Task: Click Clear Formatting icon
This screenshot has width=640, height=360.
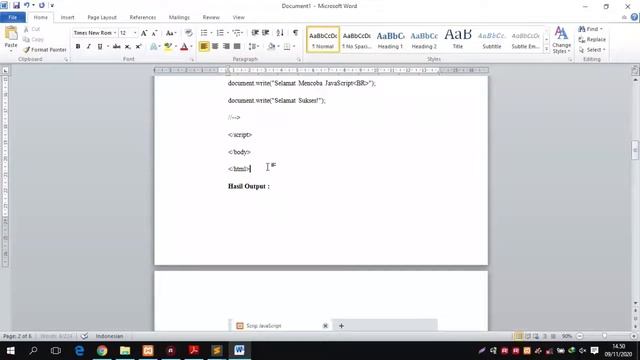Action: pos(189,33)
